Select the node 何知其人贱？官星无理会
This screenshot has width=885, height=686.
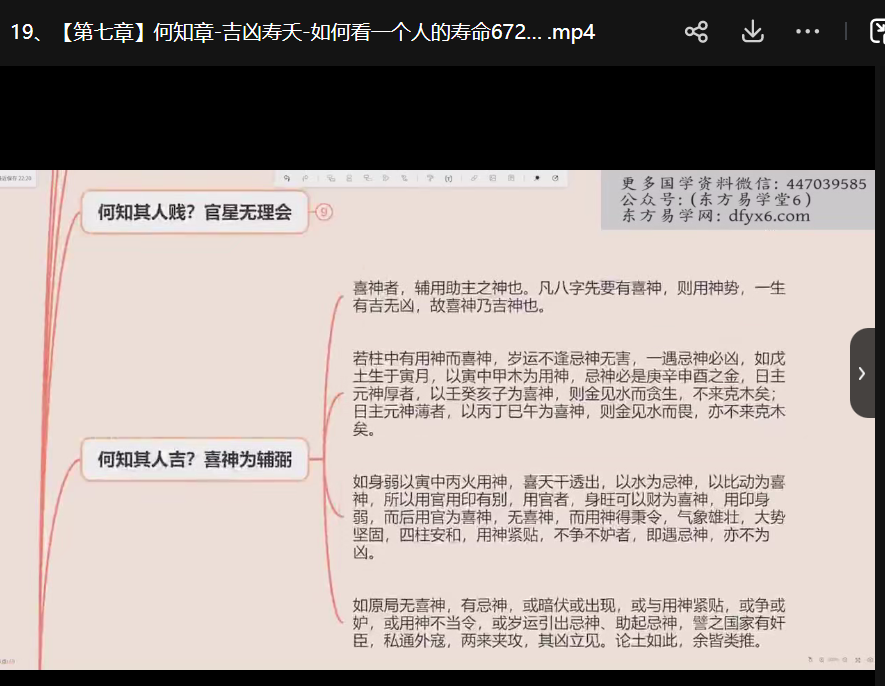[x=194, y=212]
